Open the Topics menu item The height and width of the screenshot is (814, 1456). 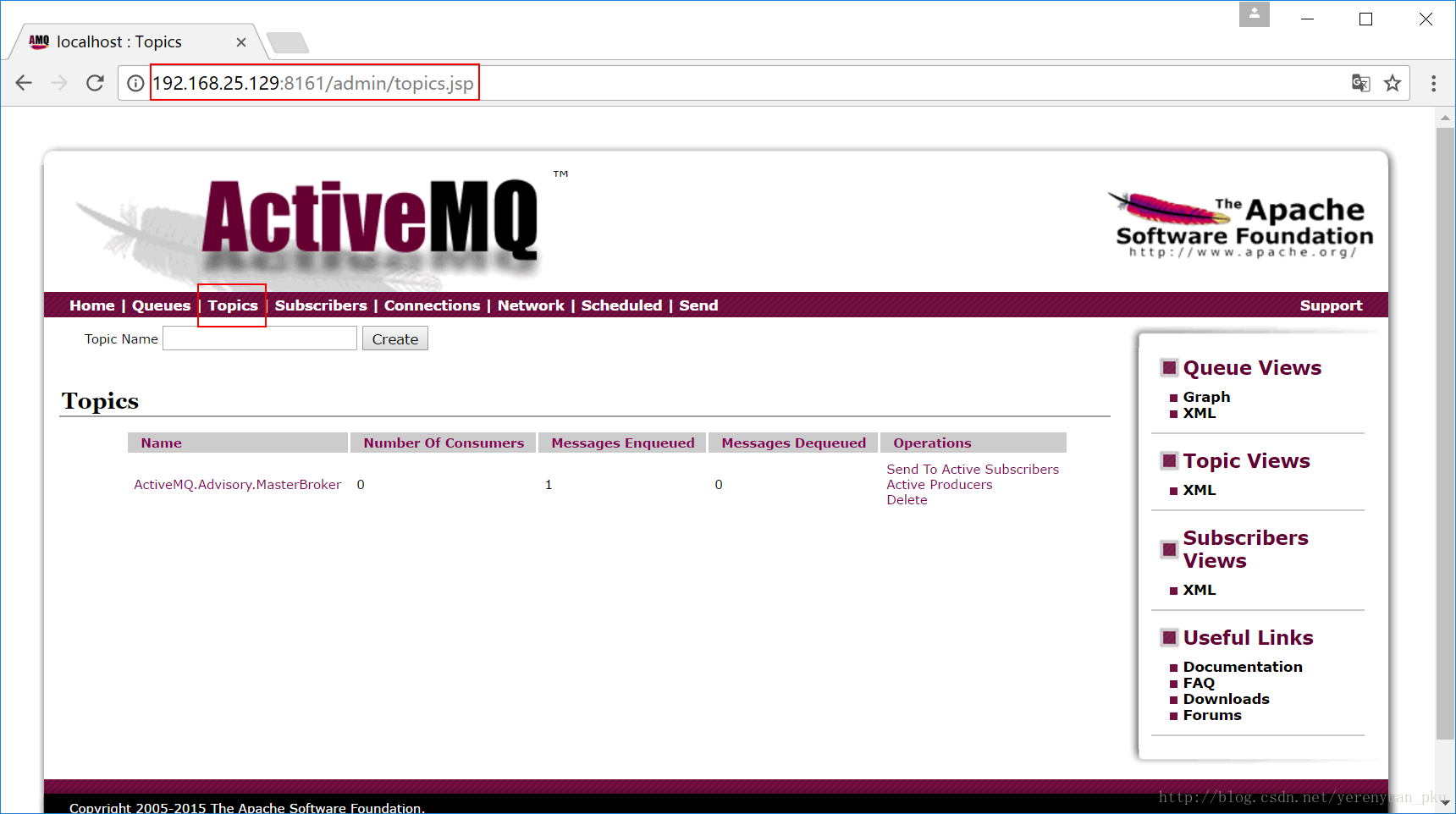(x=233, y=305)
